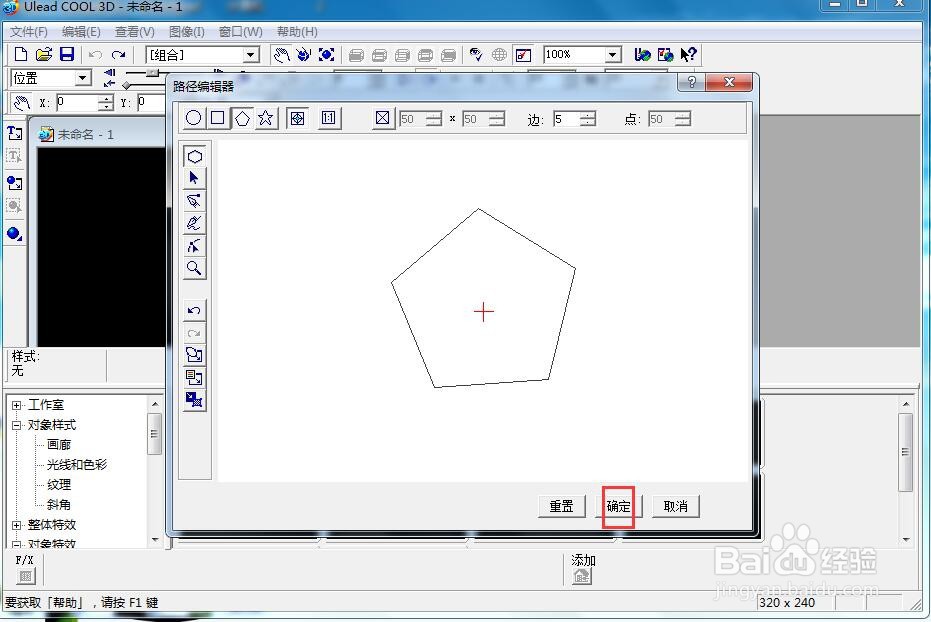
Task: Click undo in path editor sidebar
Action: pos(194,310)
